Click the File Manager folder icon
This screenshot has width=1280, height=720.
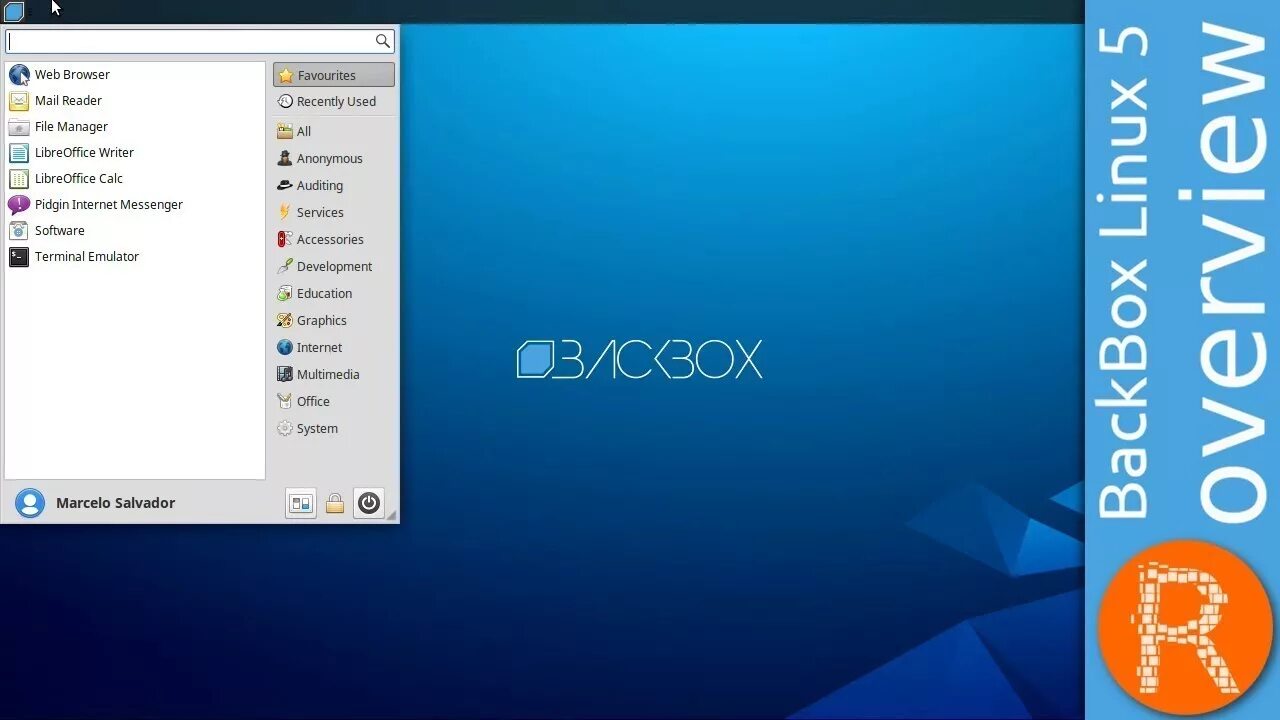pyautogui.click(x=19, y=127)
